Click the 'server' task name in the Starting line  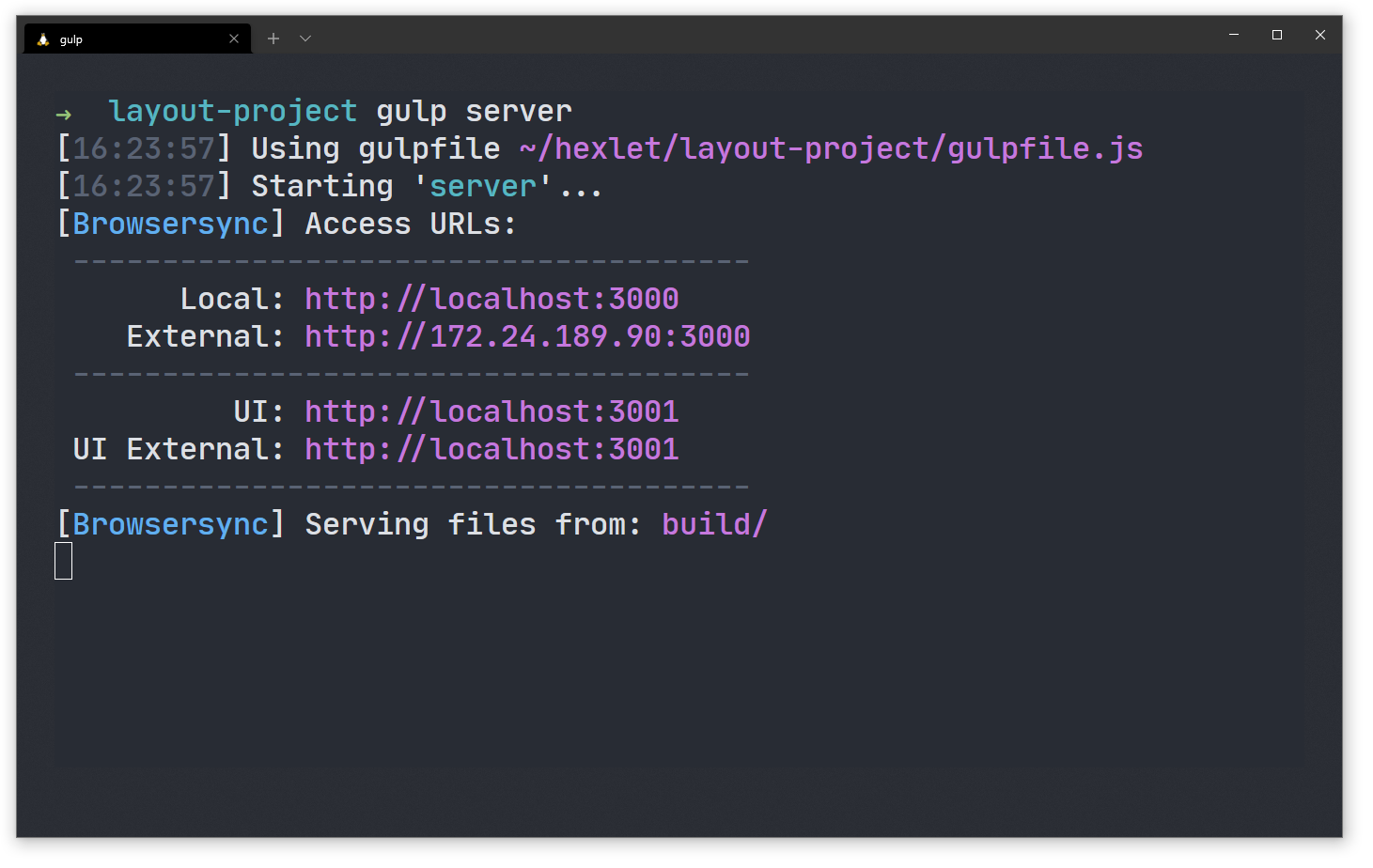click(x=482, y=186)
